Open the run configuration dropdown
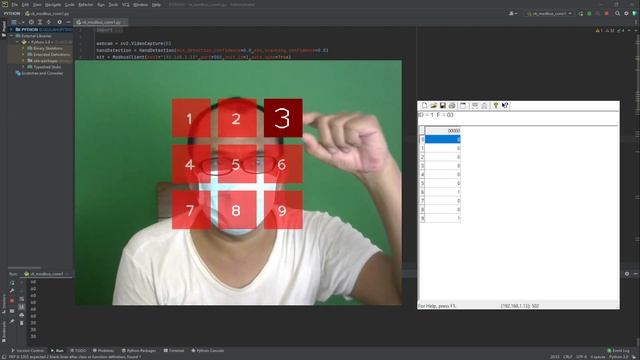640x360 pixels. tap(549, 13)
